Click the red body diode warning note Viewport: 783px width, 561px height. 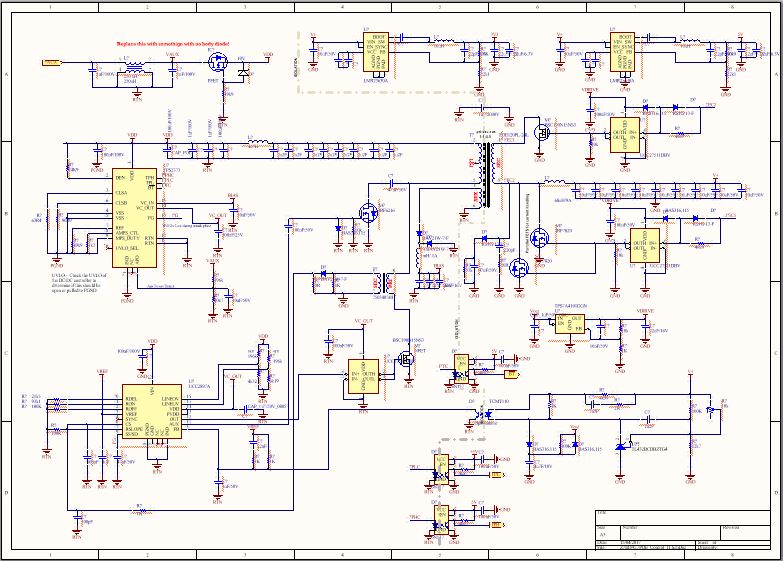[x=173, y=44]
